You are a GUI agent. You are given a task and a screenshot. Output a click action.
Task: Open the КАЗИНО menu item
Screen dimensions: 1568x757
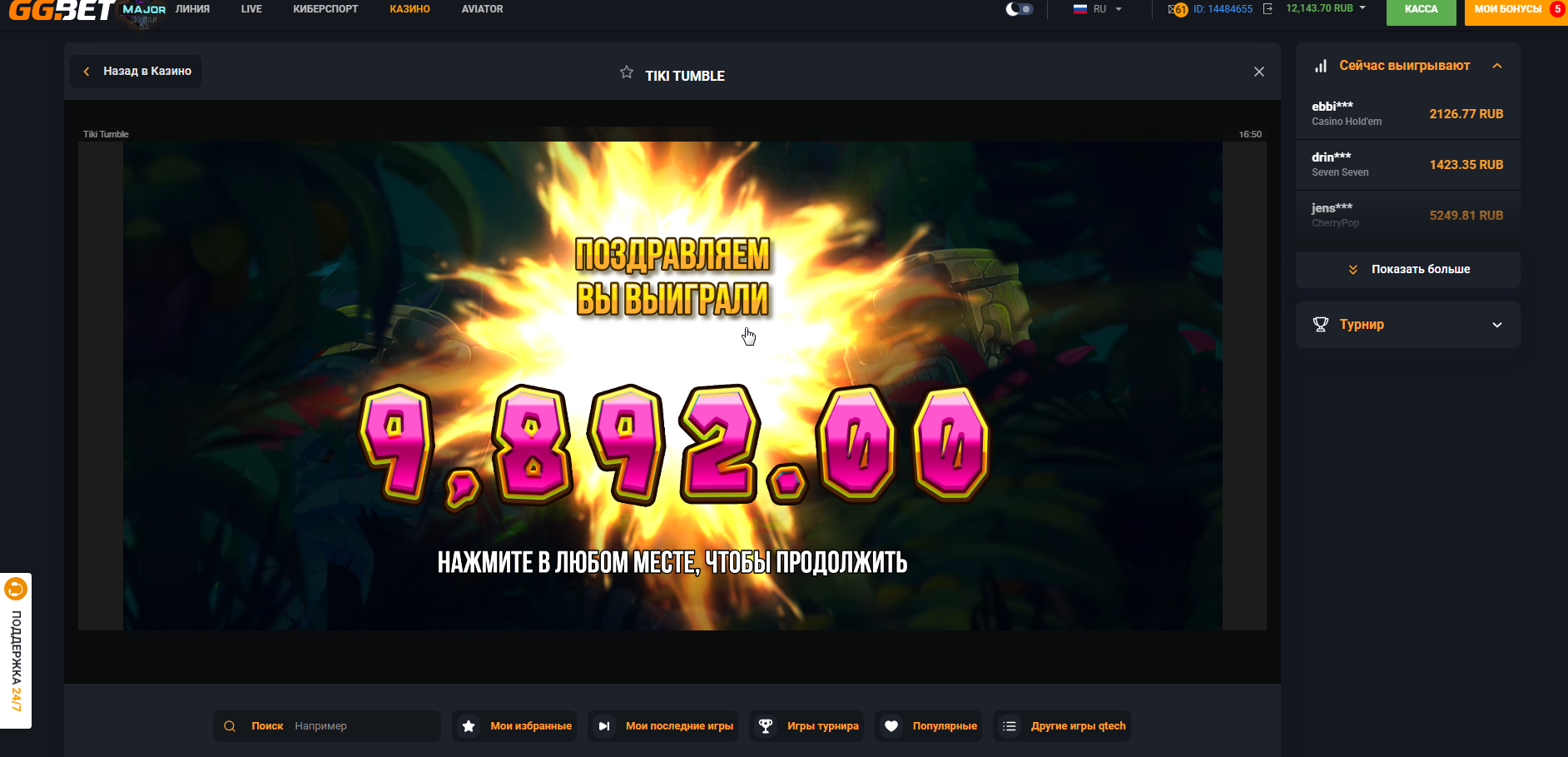(x=409, y=9)
